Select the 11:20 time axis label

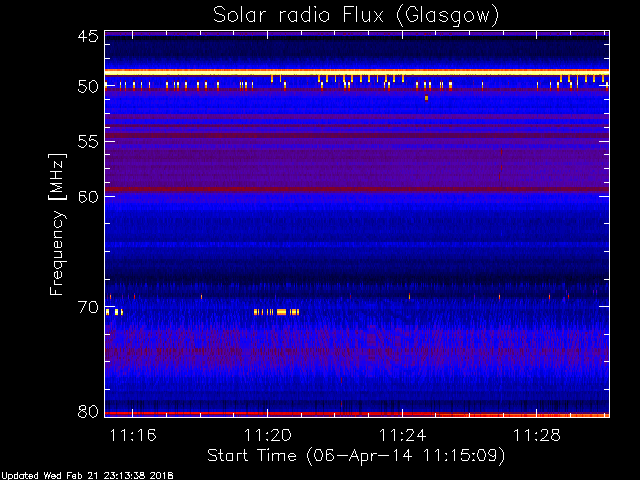[268, 435]
